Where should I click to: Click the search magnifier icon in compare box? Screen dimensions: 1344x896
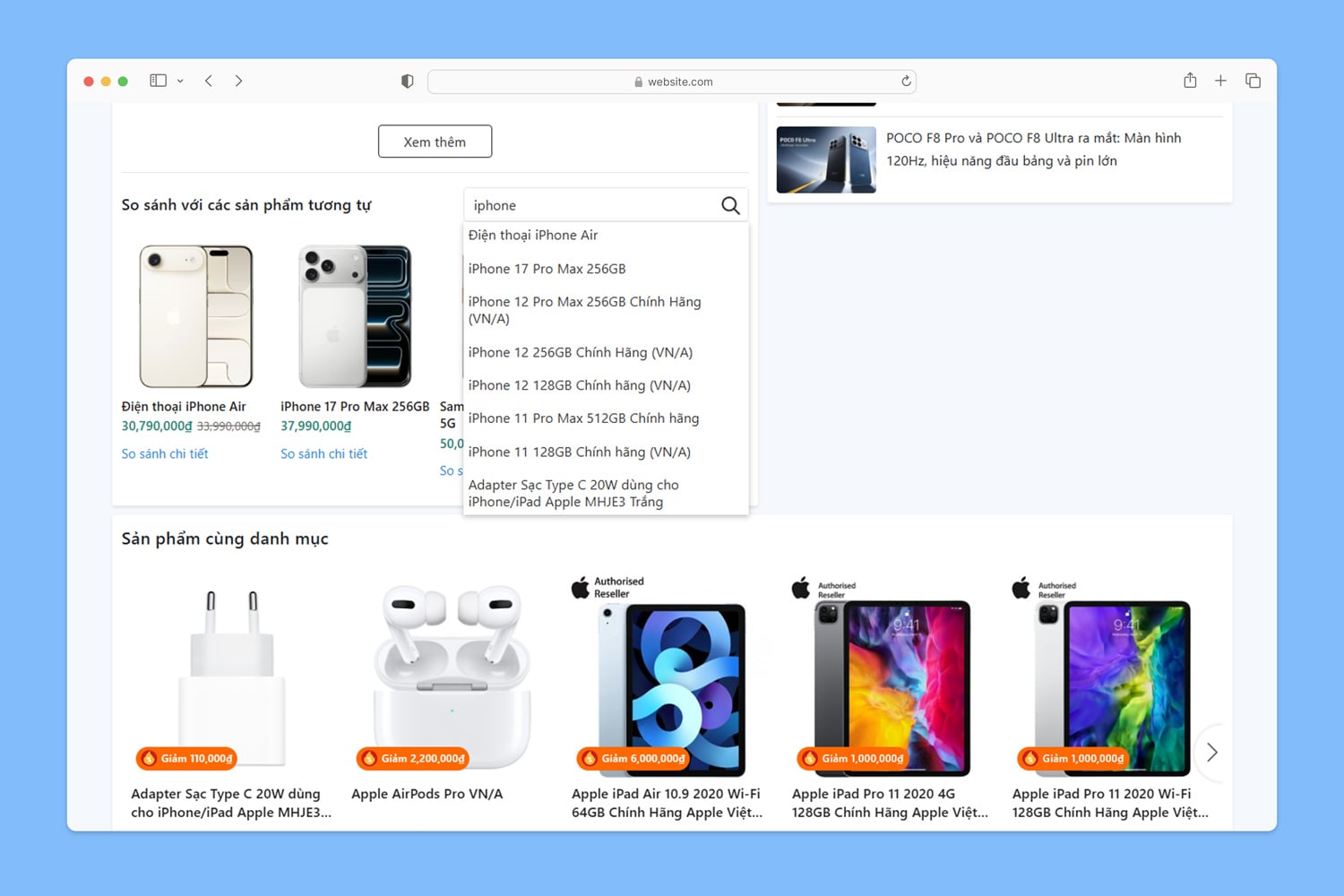(x=730, y=205)
